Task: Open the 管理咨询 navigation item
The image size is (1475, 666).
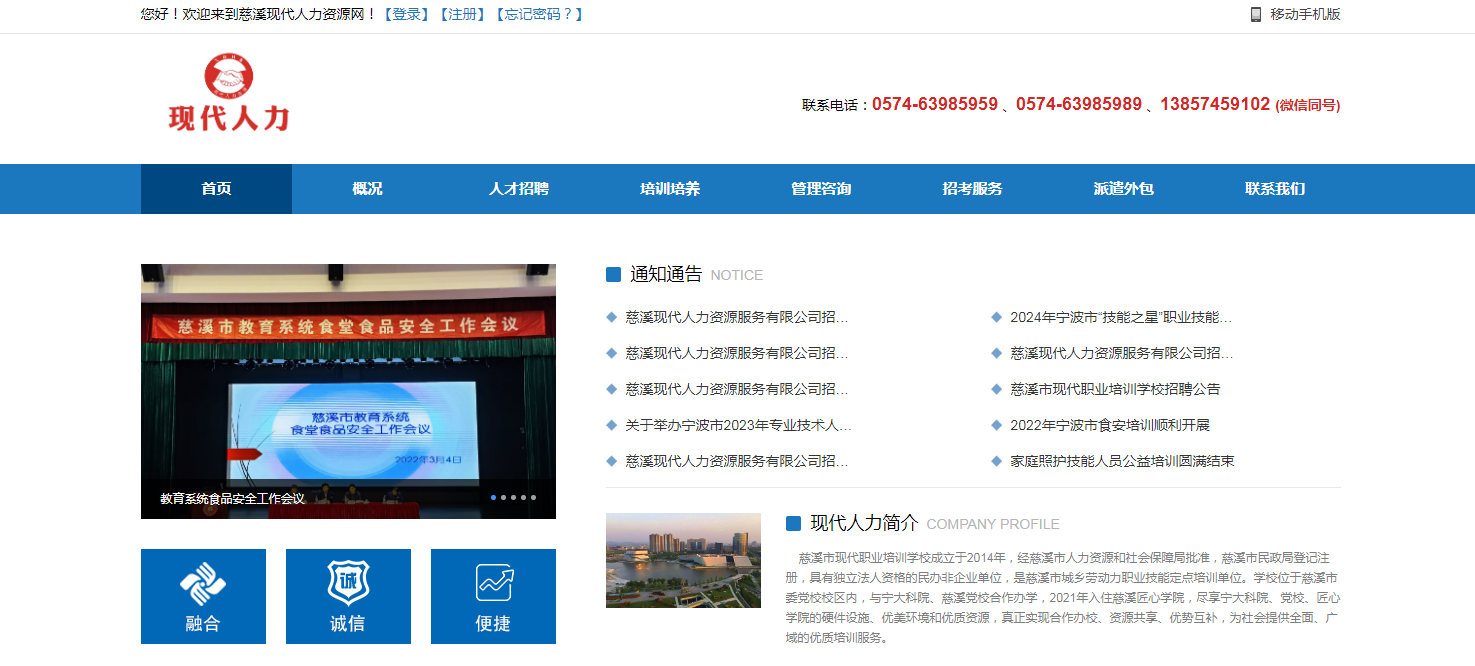Action: click(x=821, y=189)
